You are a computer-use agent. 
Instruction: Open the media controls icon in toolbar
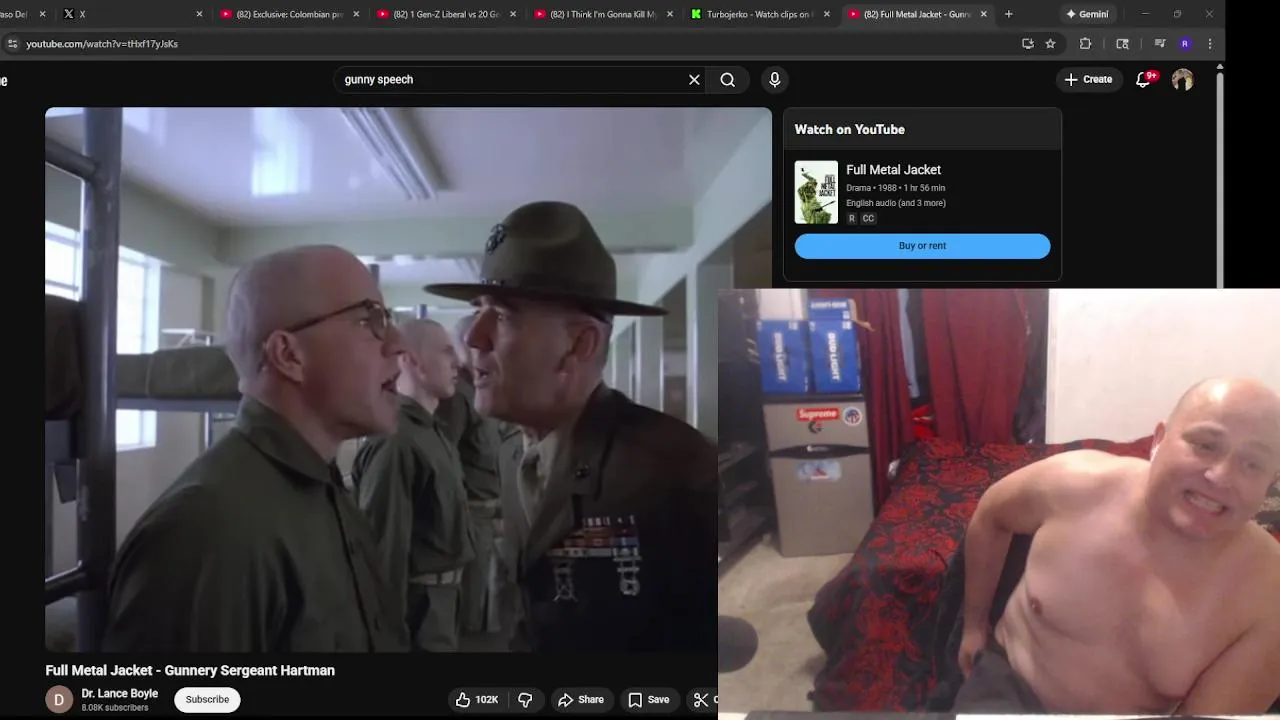coord(1159,44)
